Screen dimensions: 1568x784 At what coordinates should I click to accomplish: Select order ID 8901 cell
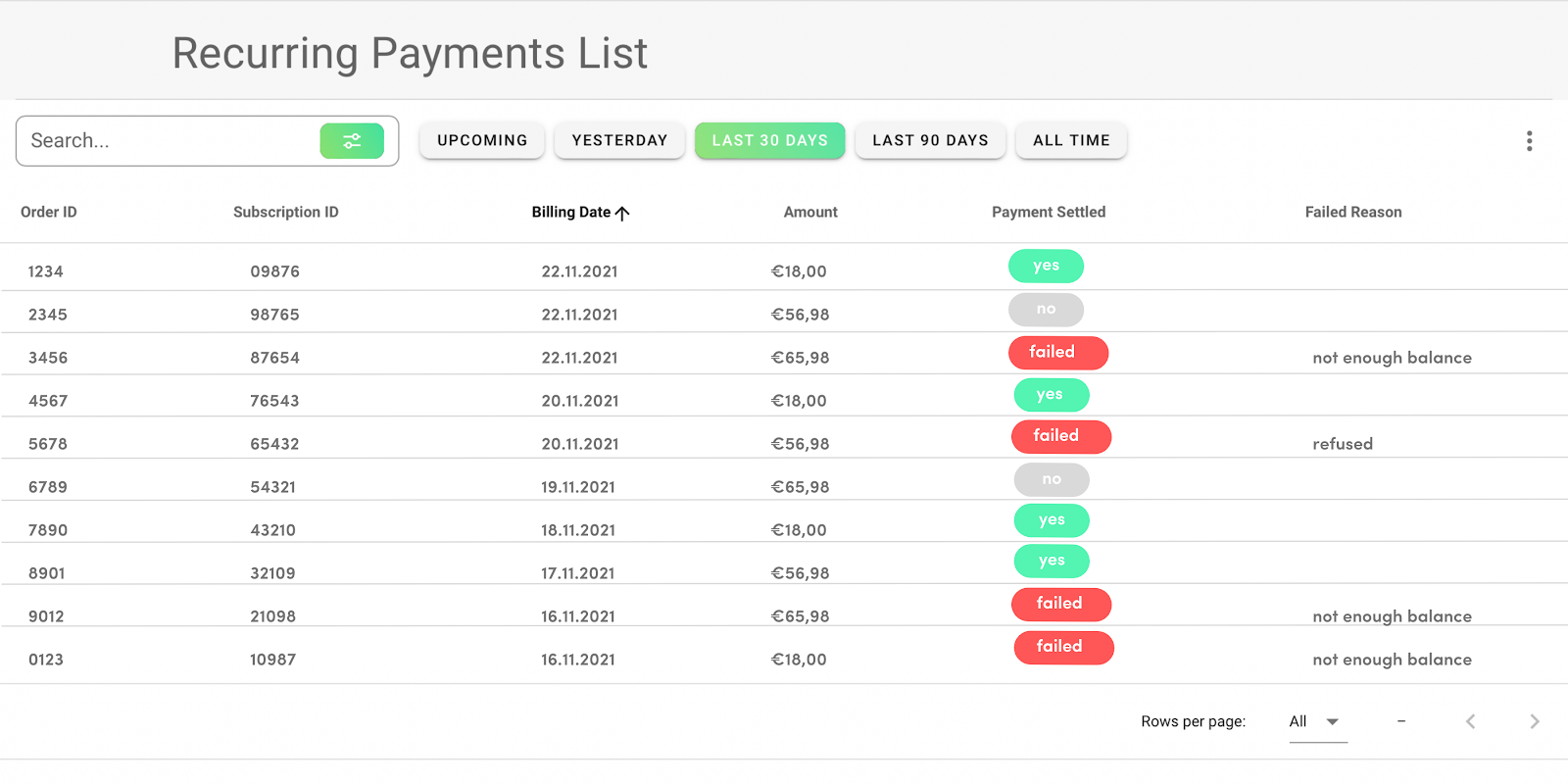46,573
